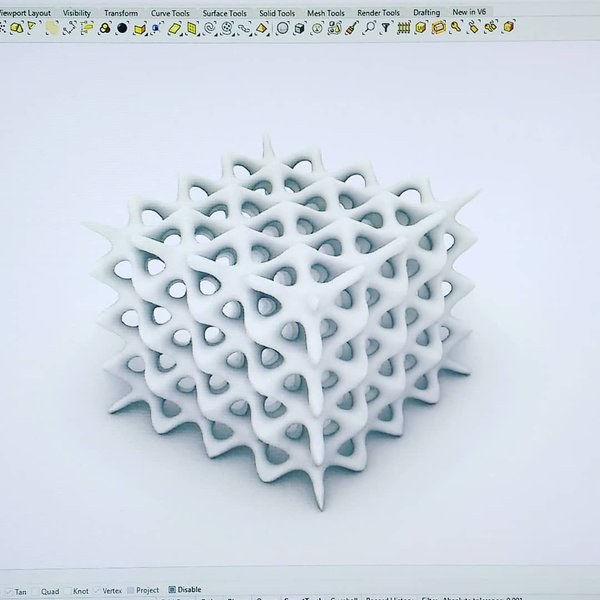Screen dimensions: 600x600
Task: Click the magnifying glass zoom icon
Action: coord(368,28)
